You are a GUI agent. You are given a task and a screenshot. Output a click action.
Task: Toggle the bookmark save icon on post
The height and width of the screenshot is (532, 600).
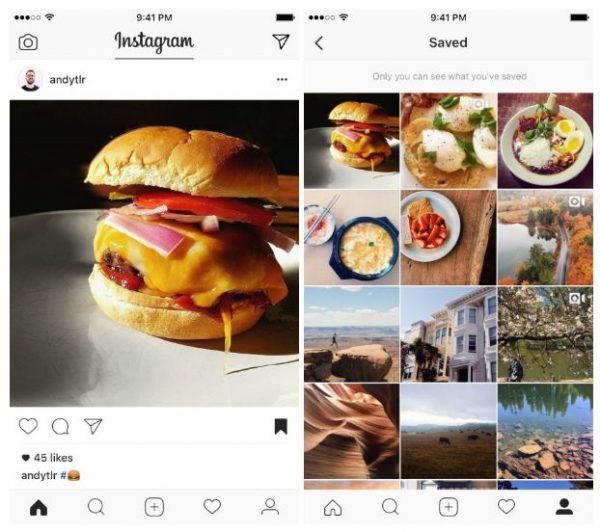[x=281, y=426]
